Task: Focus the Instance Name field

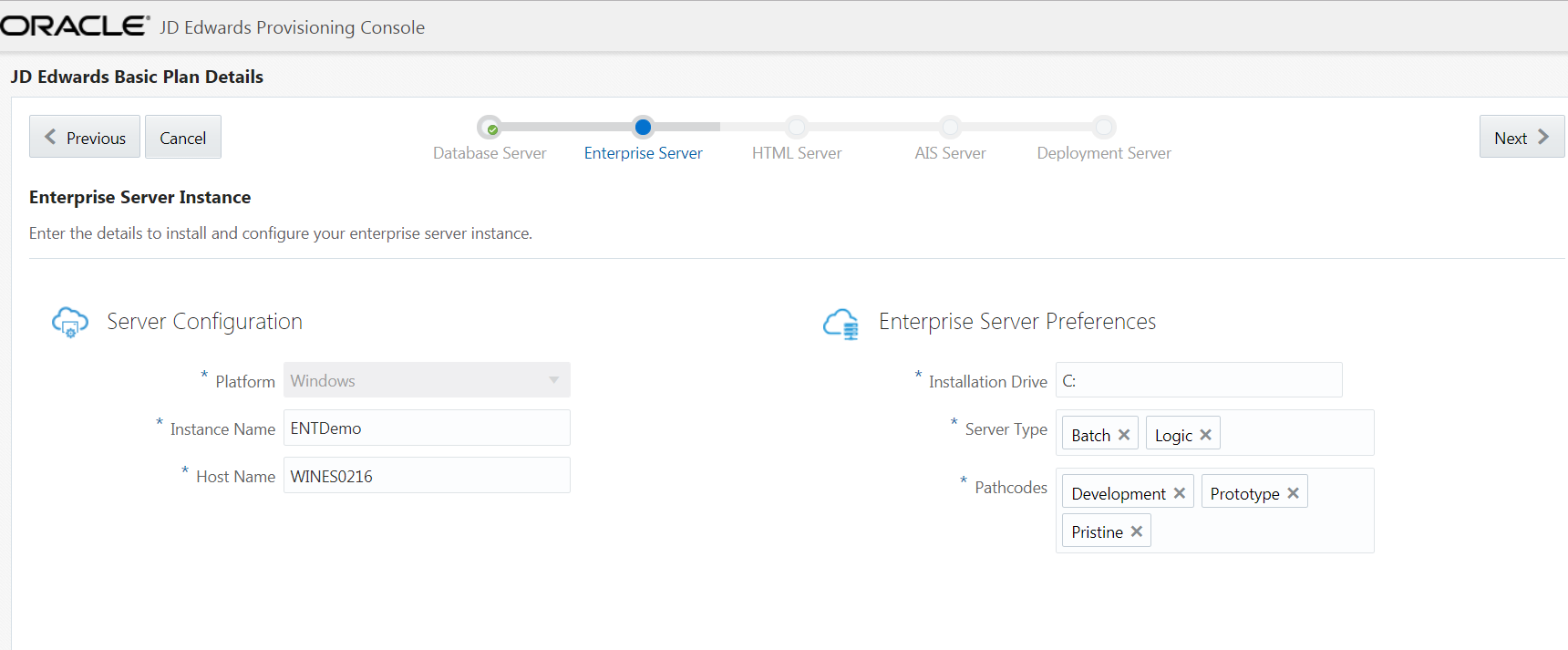Action: pyautogui.click(x=427, y=428)
